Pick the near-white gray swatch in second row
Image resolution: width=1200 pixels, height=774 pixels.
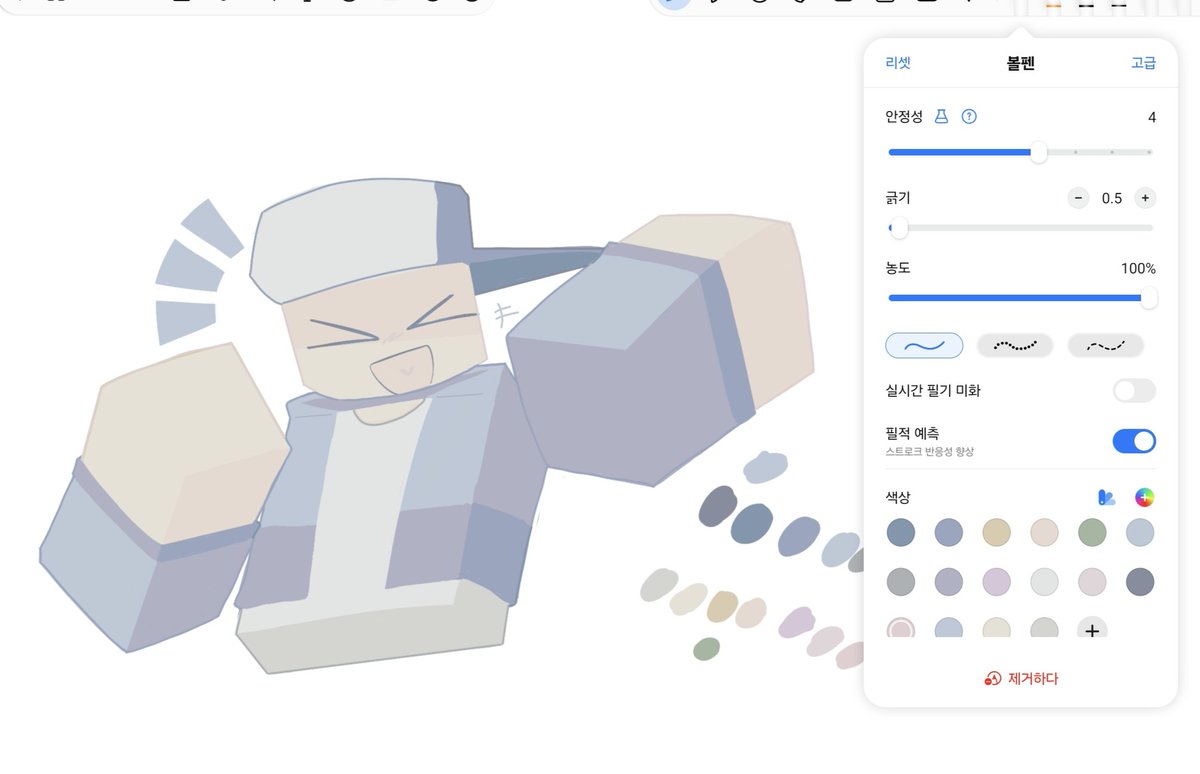pyautogui.click(x=1044, y=582)
